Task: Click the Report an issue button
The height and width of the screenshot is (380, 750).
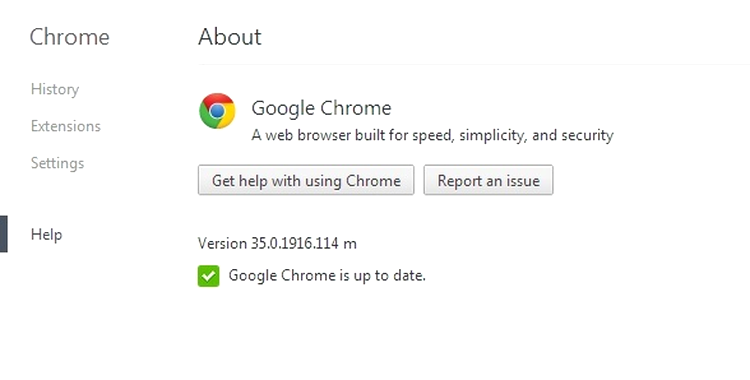Action: [x=488, y=180]
